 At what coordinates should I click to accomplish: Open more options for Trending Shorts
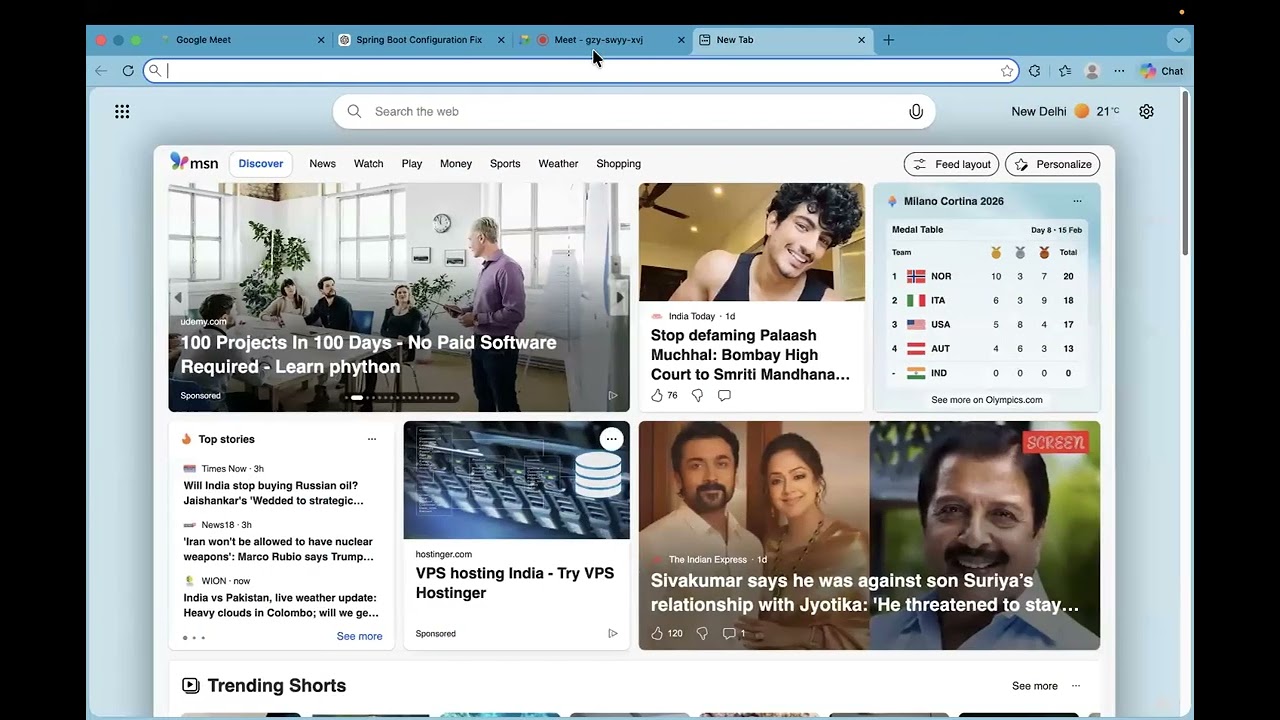[1076, 686]
